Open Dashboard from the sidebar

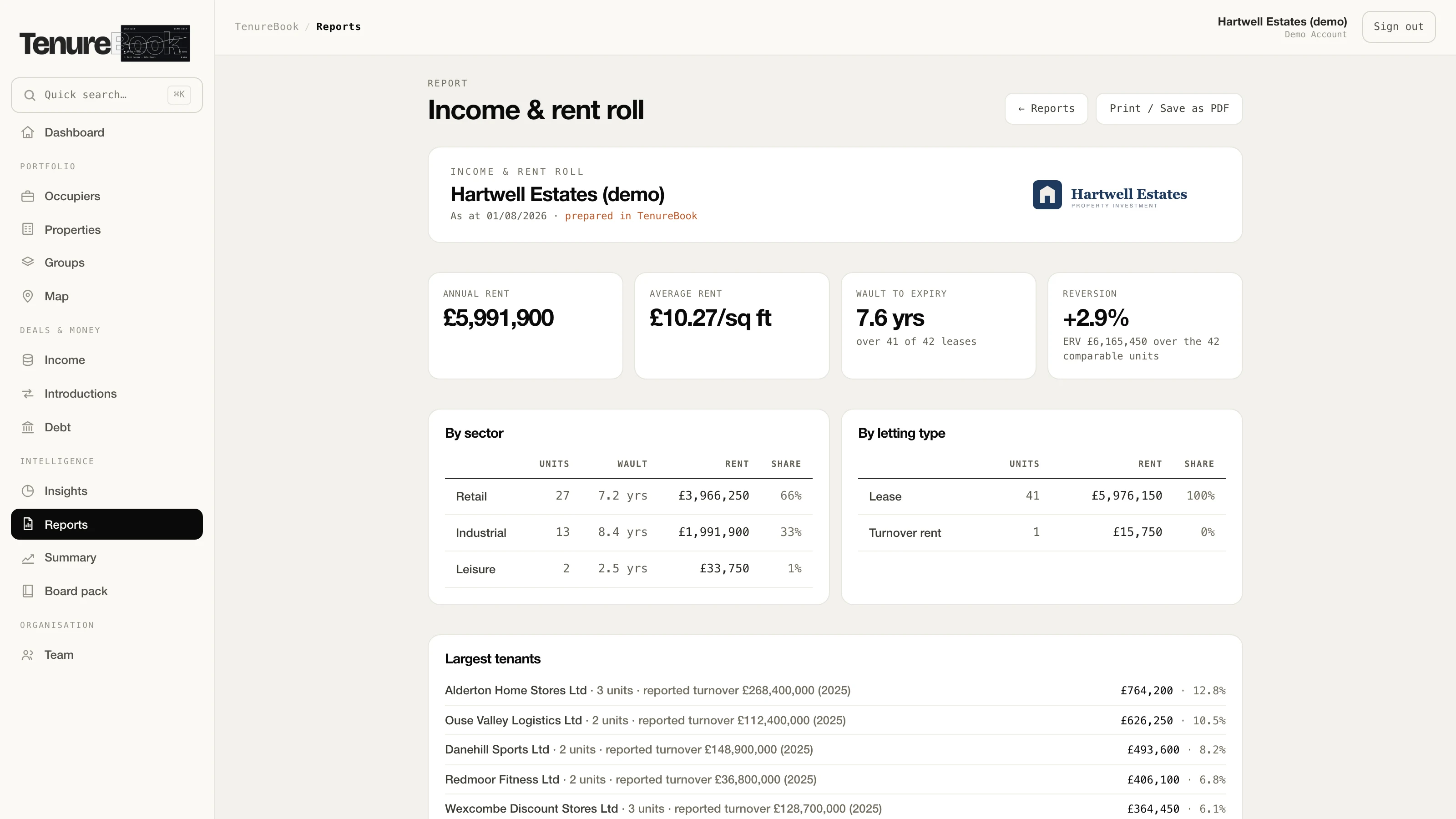107,132
